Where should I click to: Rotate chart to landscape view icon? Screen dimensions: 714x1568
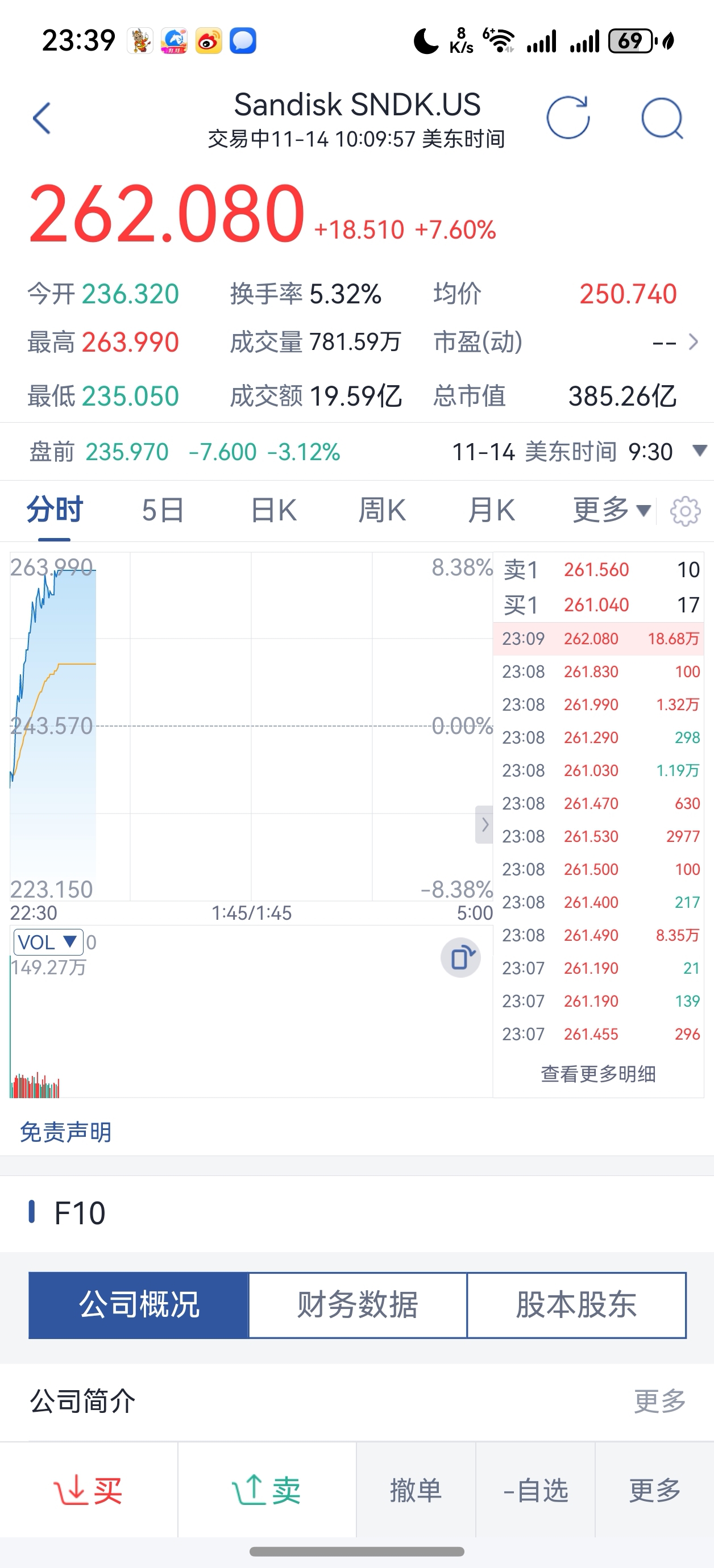[x=460, y=957]
